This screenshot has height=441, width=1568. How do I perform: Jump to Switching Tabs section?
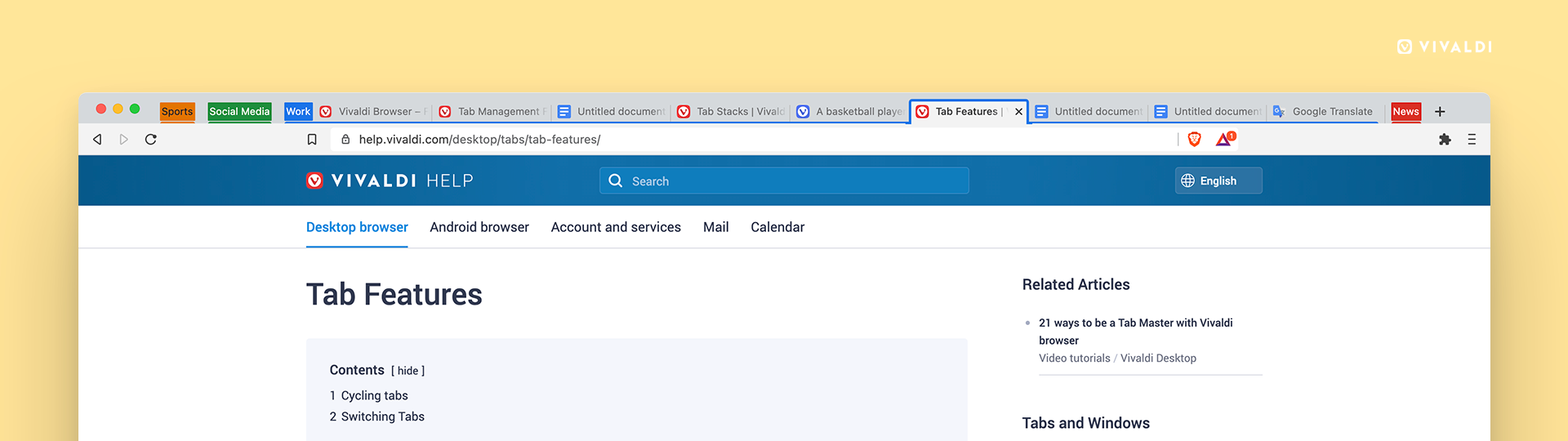coord(382,416)
